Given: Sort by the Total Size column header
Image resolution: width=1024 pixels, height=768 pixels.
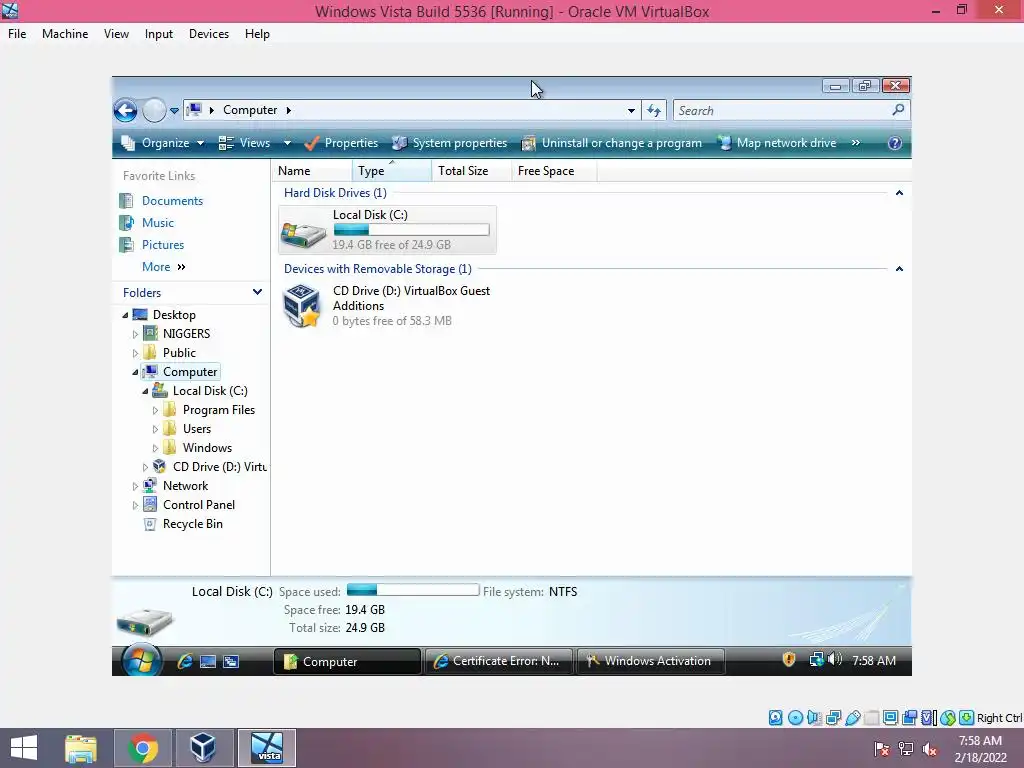Looking at the screenshot, I should pos(471,170).
